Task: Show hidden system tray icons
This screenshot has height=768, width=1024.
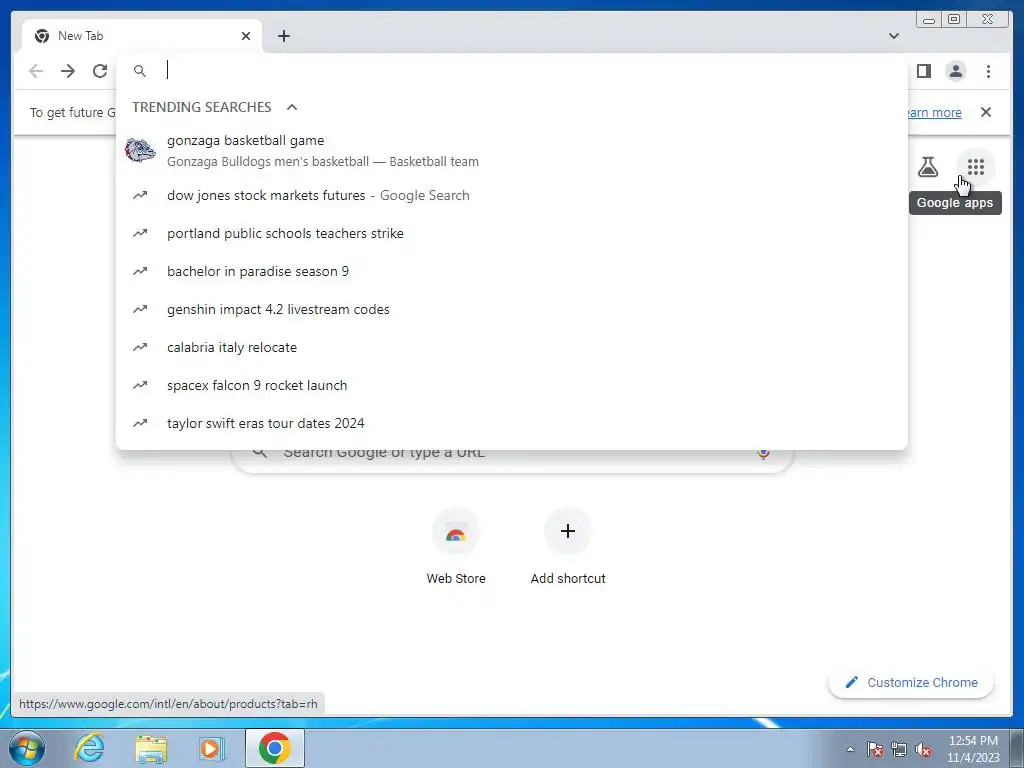Action: [x=850, y=749]
